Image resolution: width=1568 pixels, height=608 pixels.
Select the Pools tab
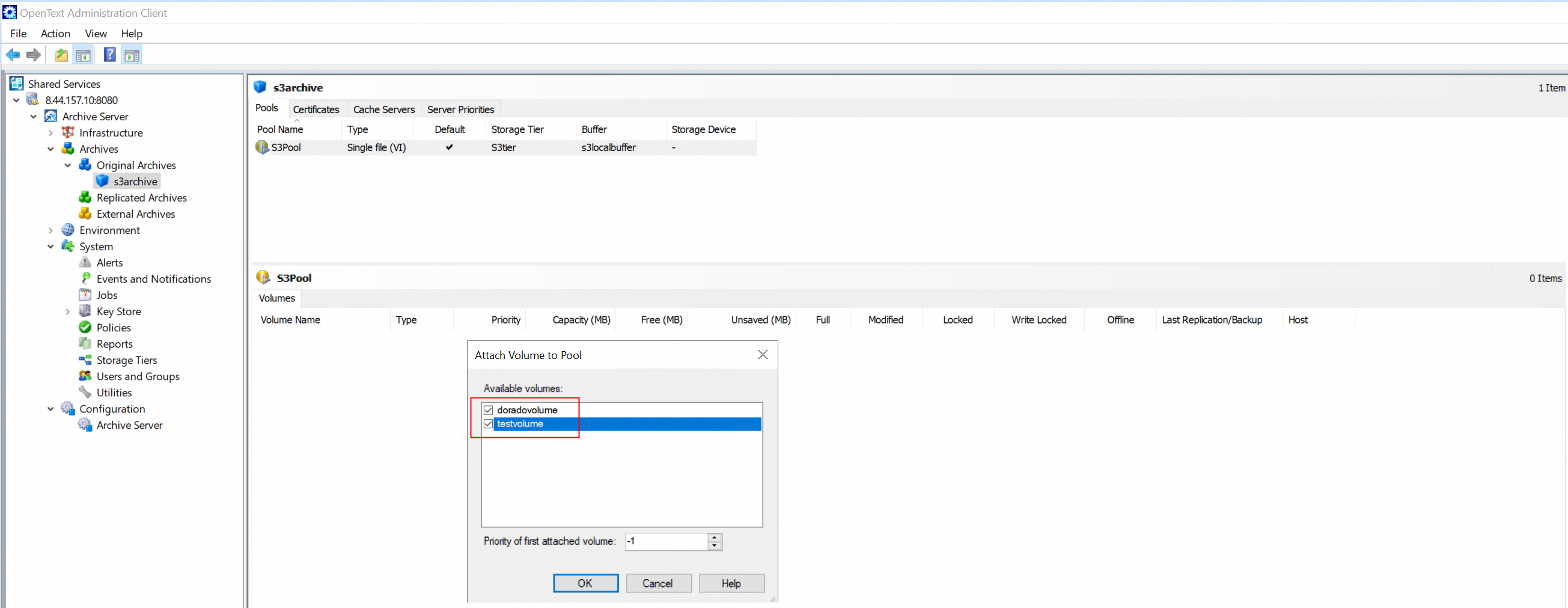[x=267, y=108]
